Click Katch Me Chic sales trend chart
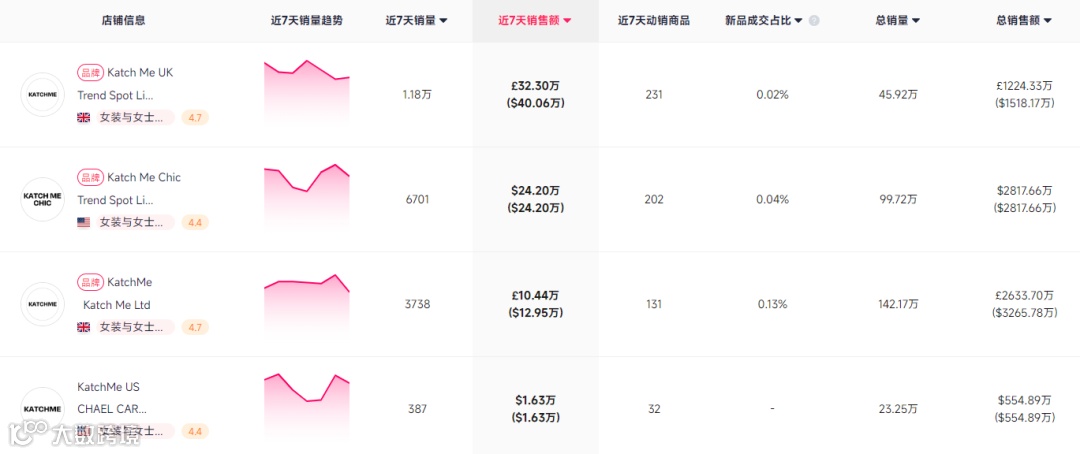The height and width of the screenshot is (454, 1080). point(306,197)
